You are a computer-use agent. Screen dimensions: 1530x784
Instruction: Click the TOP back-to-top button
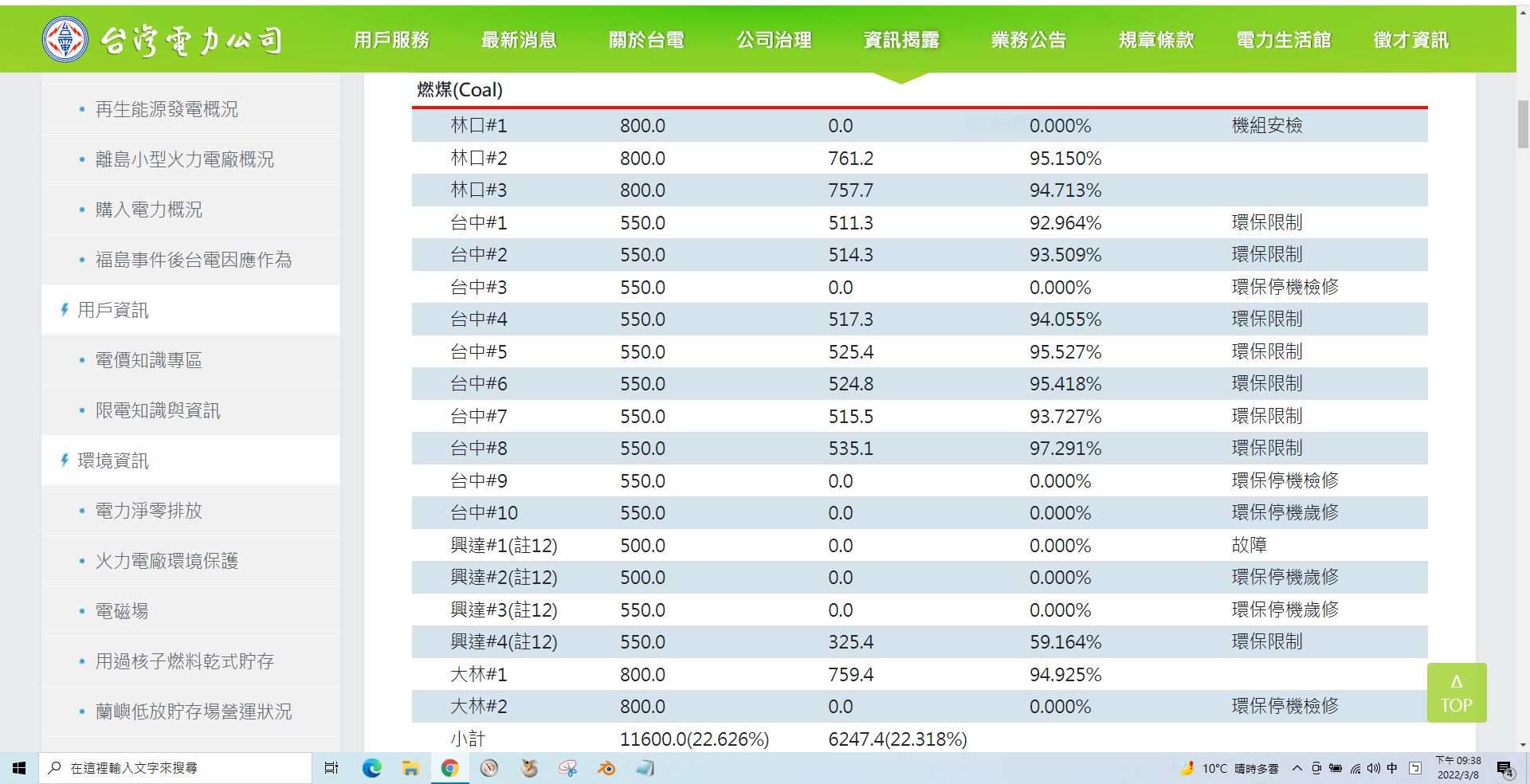[1457, 693]
